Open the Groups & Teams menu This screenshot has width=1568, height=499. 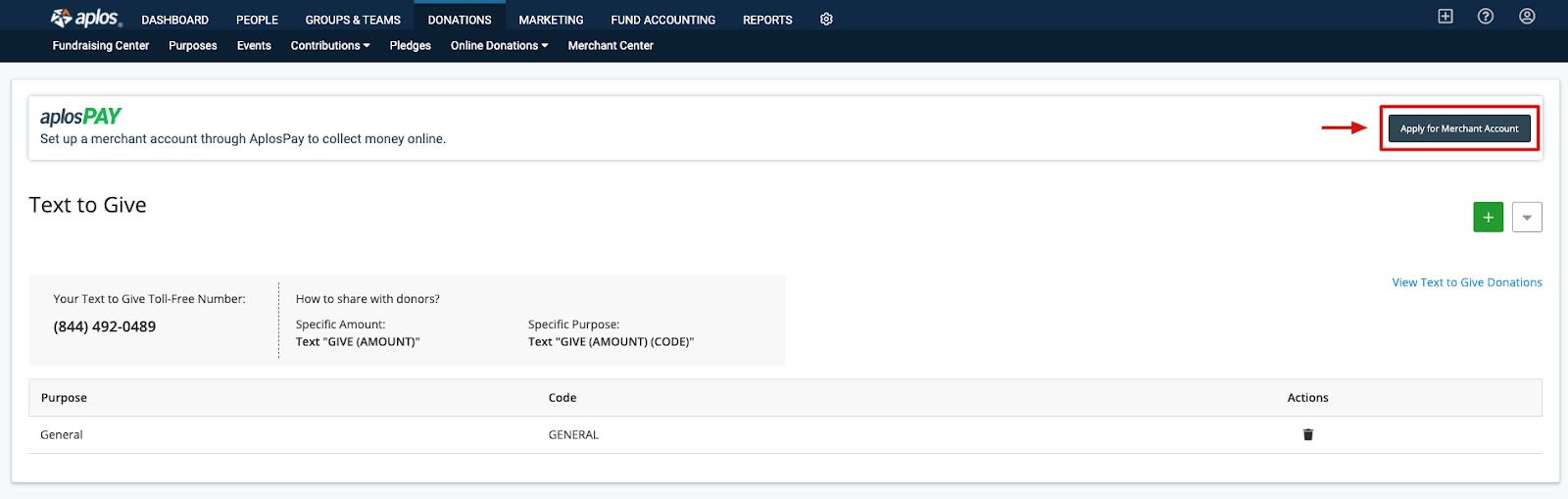pyautogui.click(x=353, y=20)
